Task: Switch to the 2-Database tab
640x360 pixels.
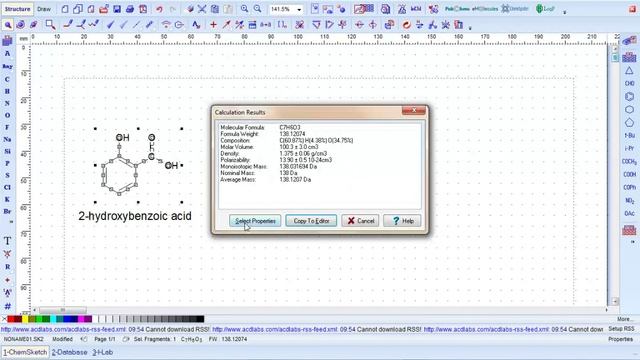Action: (x=69, y=352)
